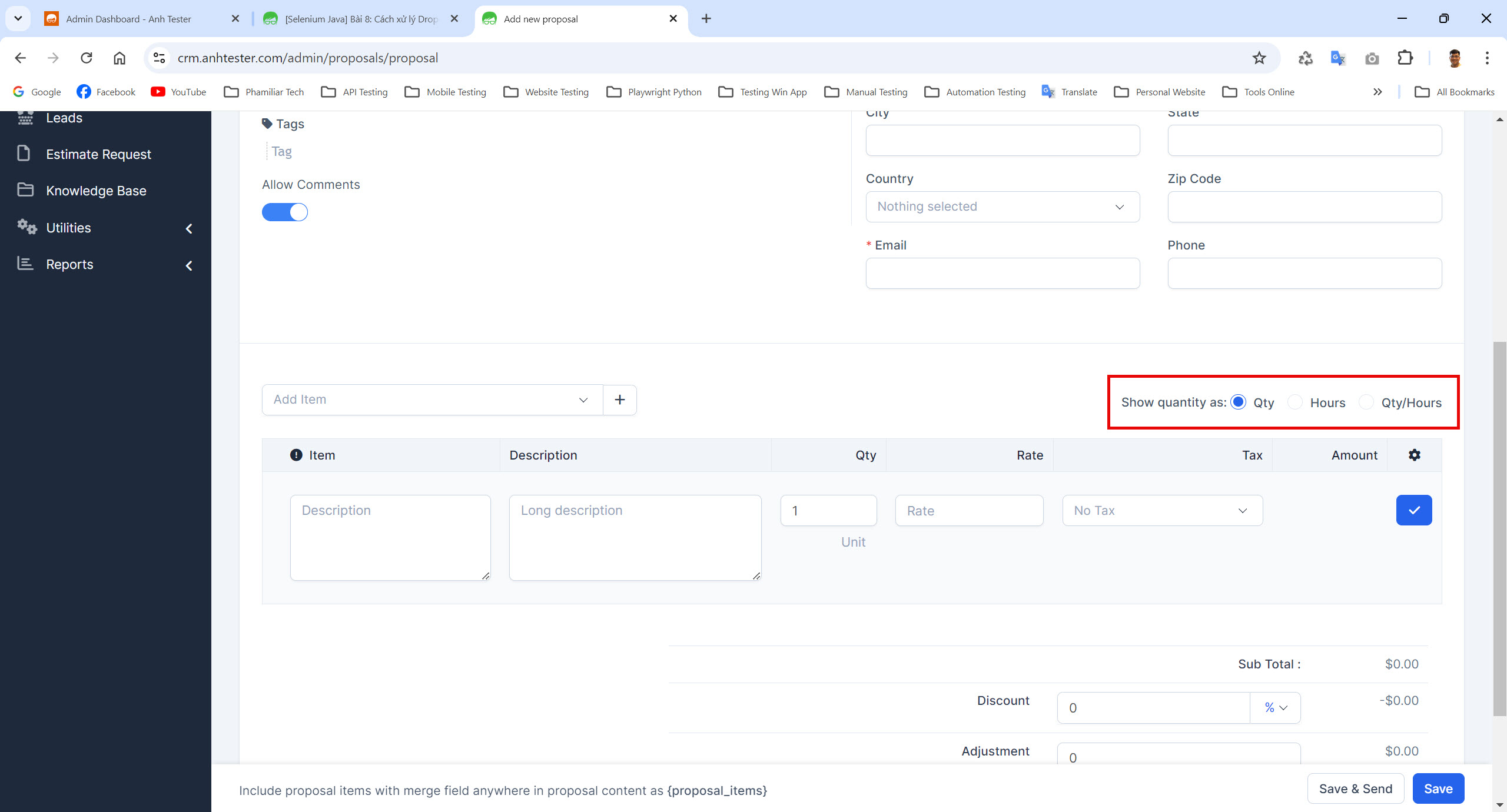Open the Facebook bookmark
This screenshot has height=812, width=1507.
pyautogui.click(x=106, y=92)
